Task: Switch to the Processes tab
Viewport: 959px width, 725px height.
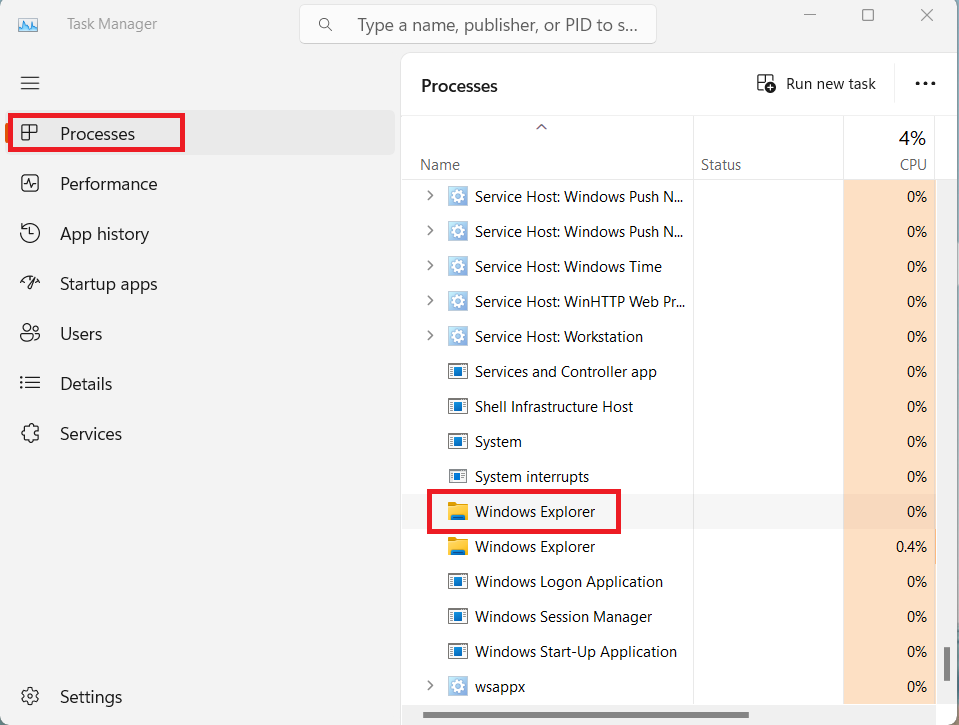Action: point(97,134)
